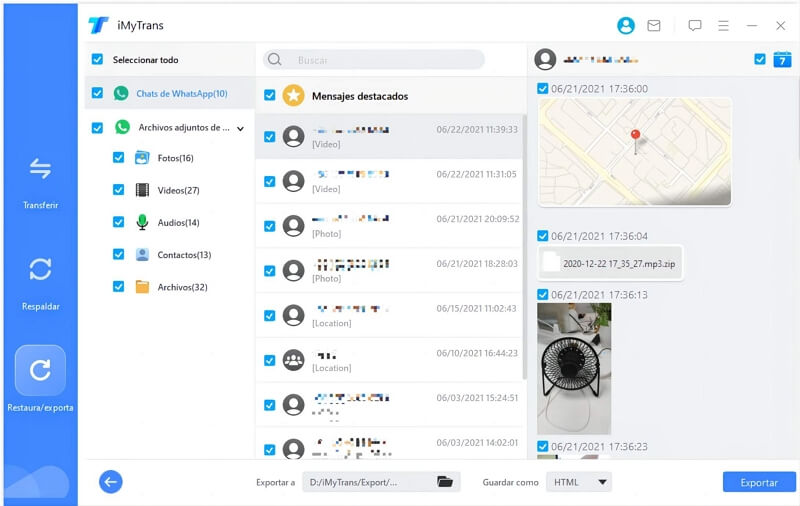Toggle select-all checkbox in conversation header
The width and height of the screenshot is (800, 506).
pyautogui.click(x=760, y=59)
